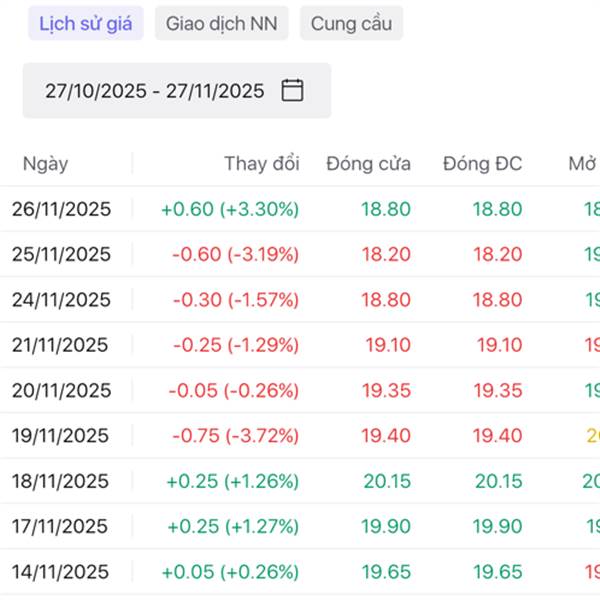Click the 25/11/2025 date cell
Viewport: 600px width, 600px height.
[x=61, y=254]
